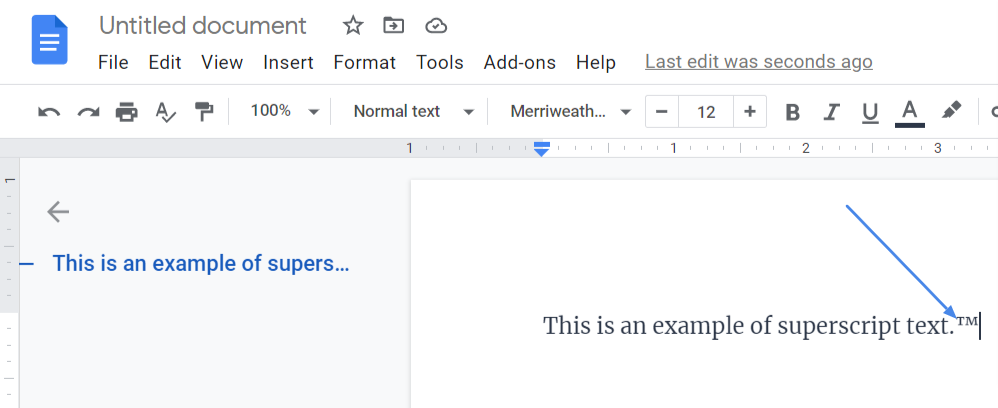The width and height of the screenshot is (998, 408).
Task: Run spelling and grammar check
Action: point(165,112)
